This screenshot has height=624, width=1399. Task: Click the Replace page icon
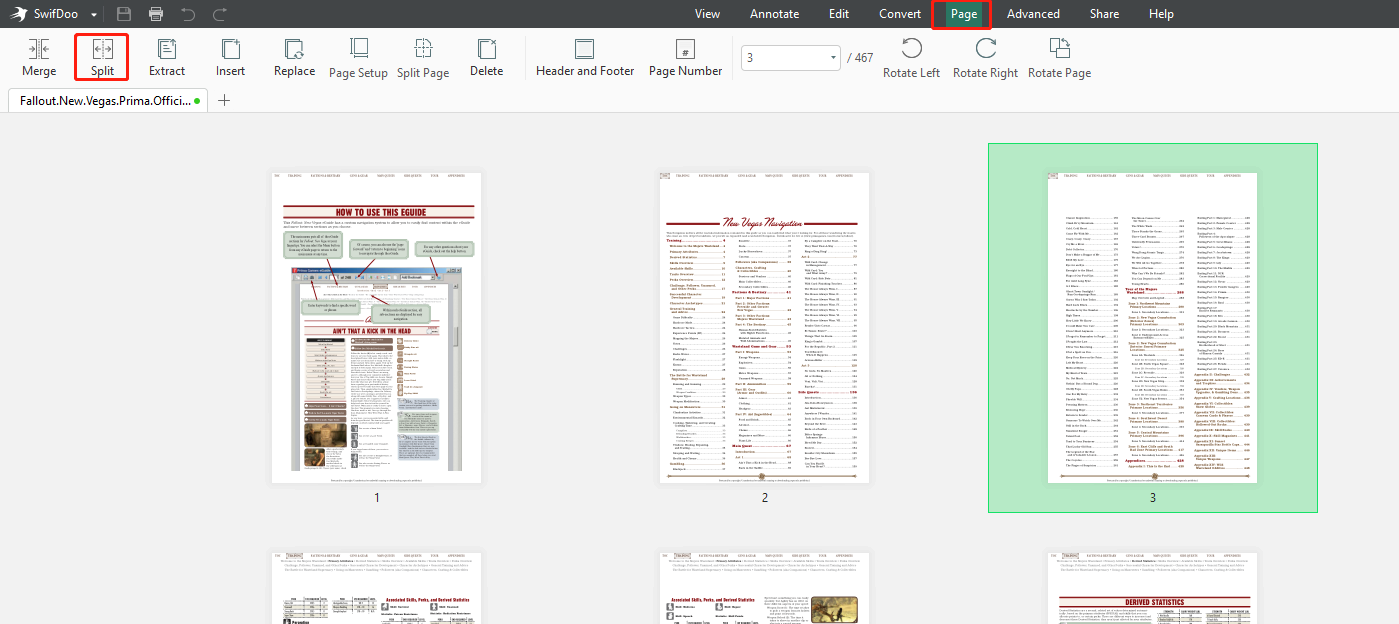click(294, 49)
